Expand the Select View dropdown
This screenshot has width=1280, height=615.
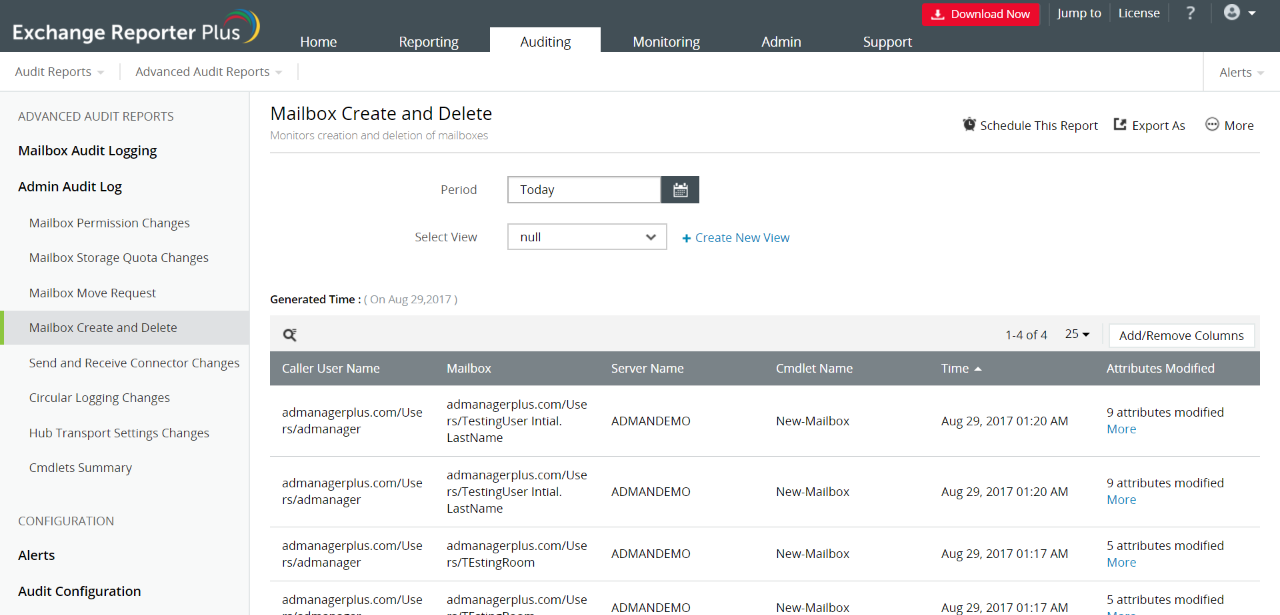tap(587, 238)
